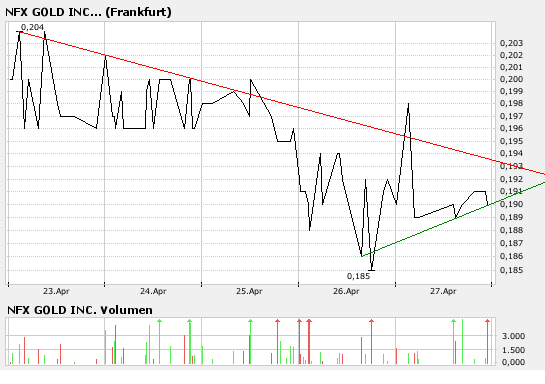Click the 0,195 price axis label
This screenshot has height=384, width=545.
(x=511, y=141)
